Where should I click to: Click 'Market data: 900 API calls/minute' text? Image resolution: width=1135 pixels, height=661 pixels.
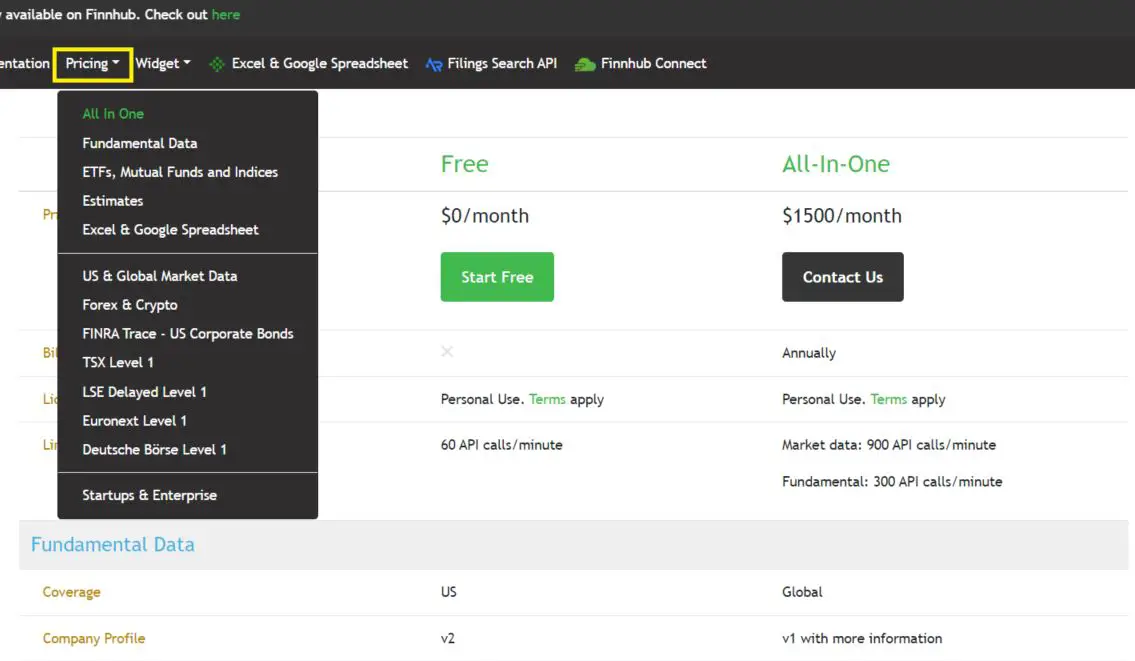[x=889, y=445]
